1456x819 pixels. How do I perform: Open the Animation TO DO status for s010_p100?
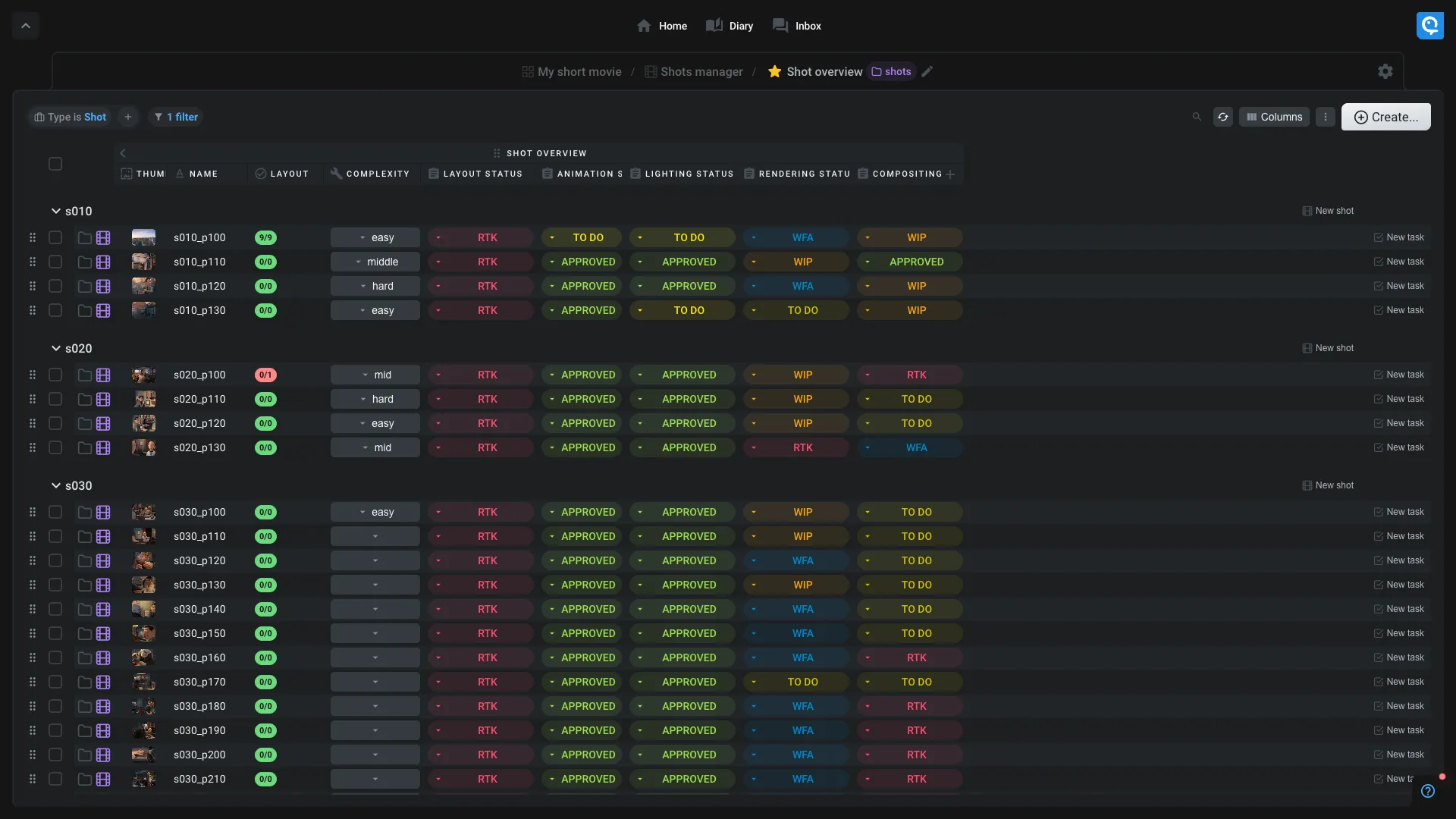[x=582, y=237]
